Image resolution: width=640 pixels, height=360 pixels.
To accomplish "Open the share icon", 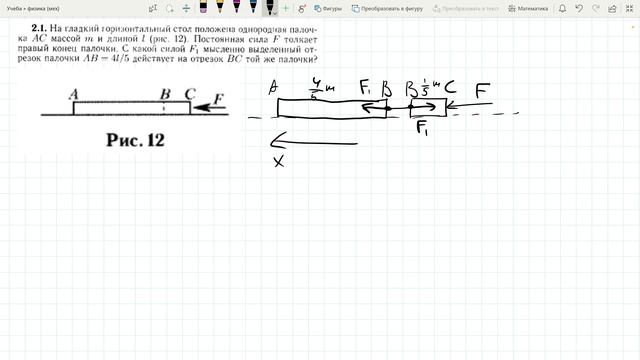I will pyautogui.click(x=612, y=8).
